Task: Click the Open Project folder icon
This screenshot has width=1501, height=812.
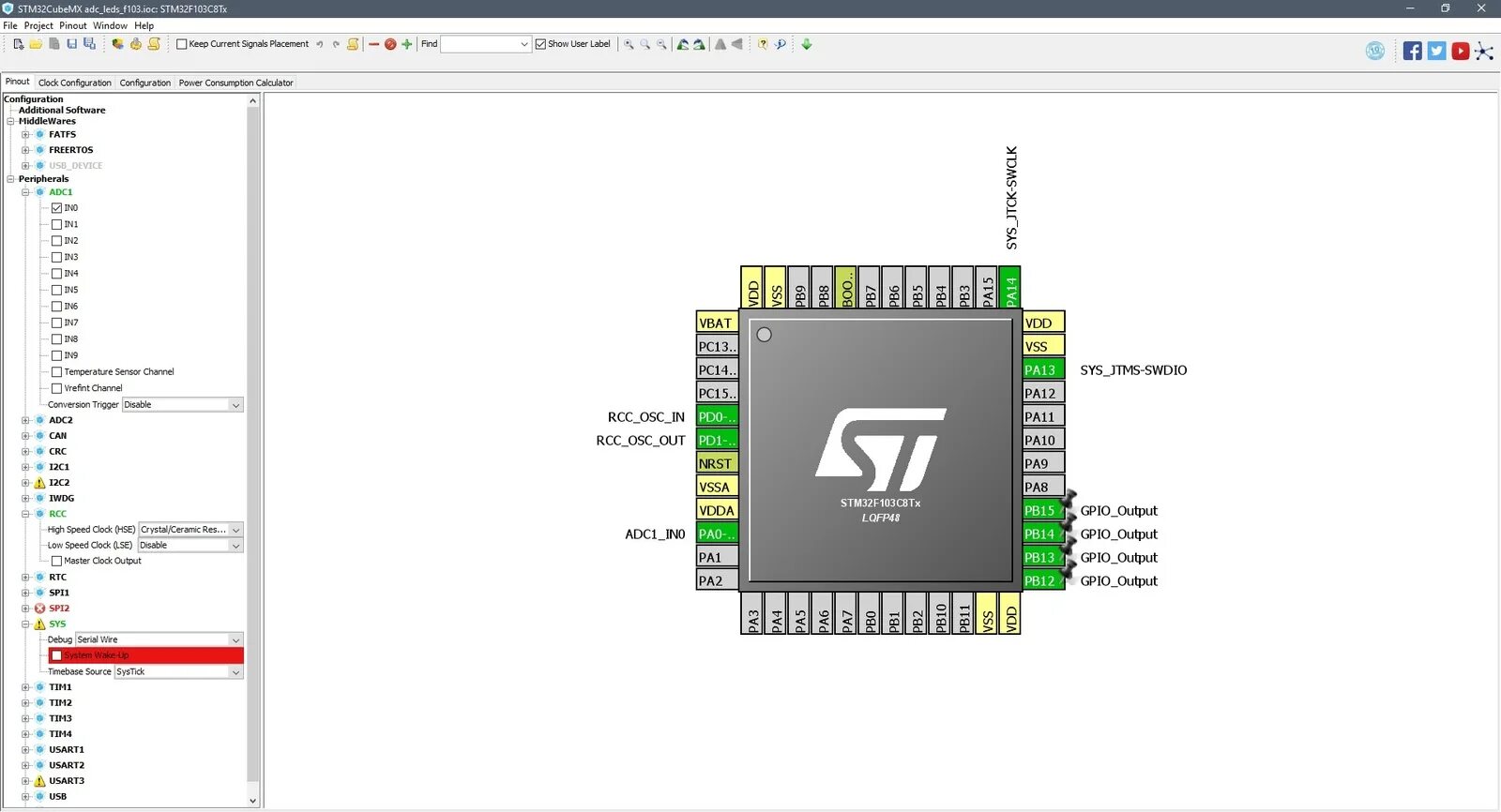Action: pos(36,44)
